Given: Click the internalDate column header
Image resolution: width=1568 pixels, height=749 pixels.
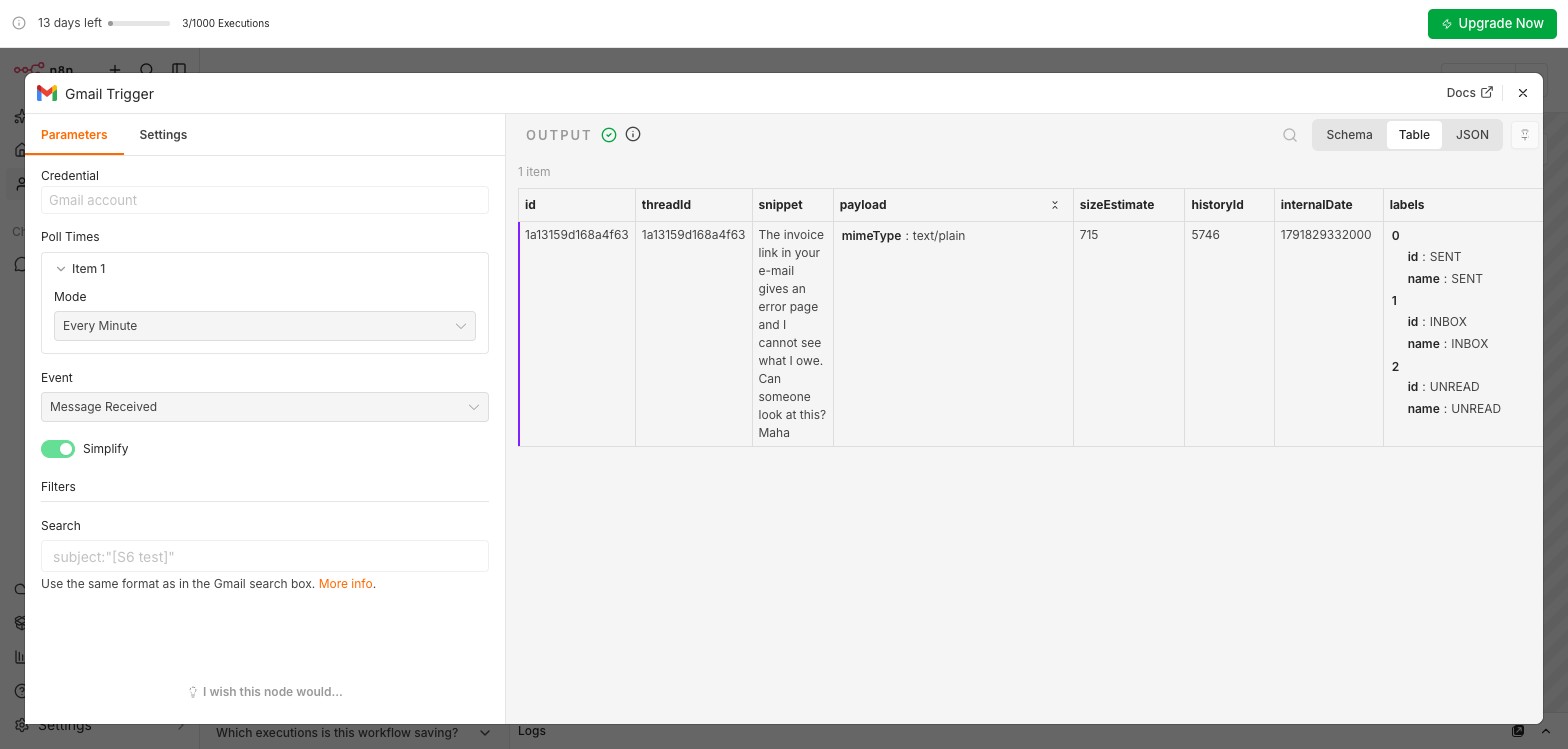Looking at the screenshot, I should pos(1329,205).
